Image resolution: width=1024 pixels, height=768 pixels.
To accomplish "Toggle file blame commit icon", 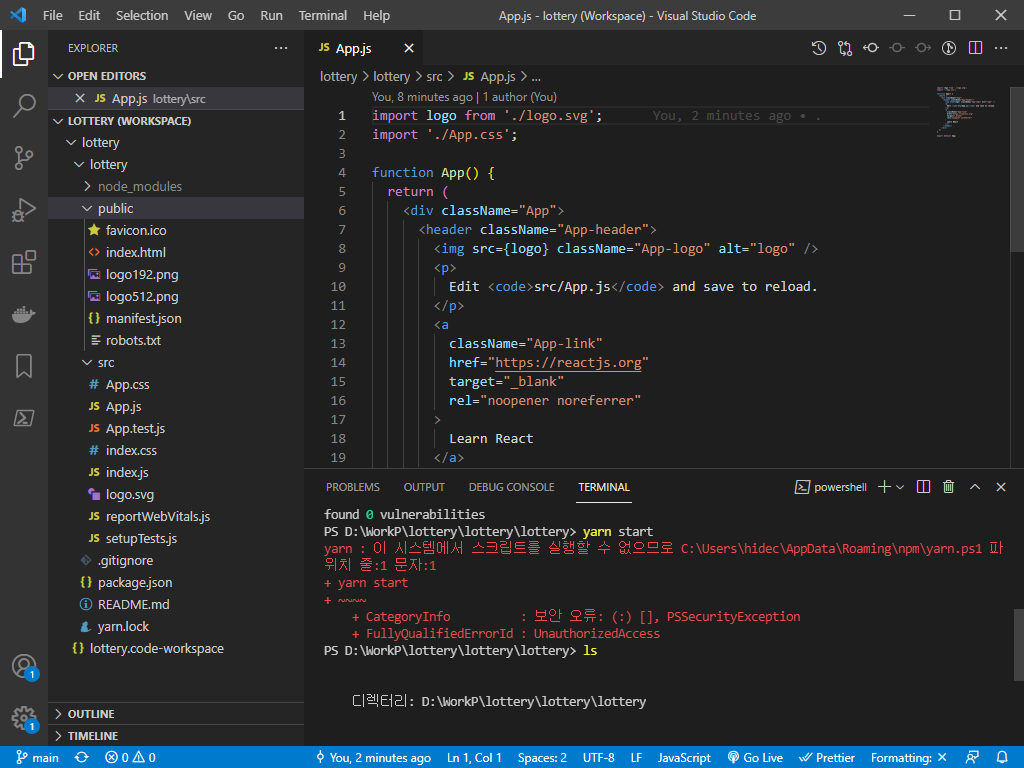I will tap(949, 48).
